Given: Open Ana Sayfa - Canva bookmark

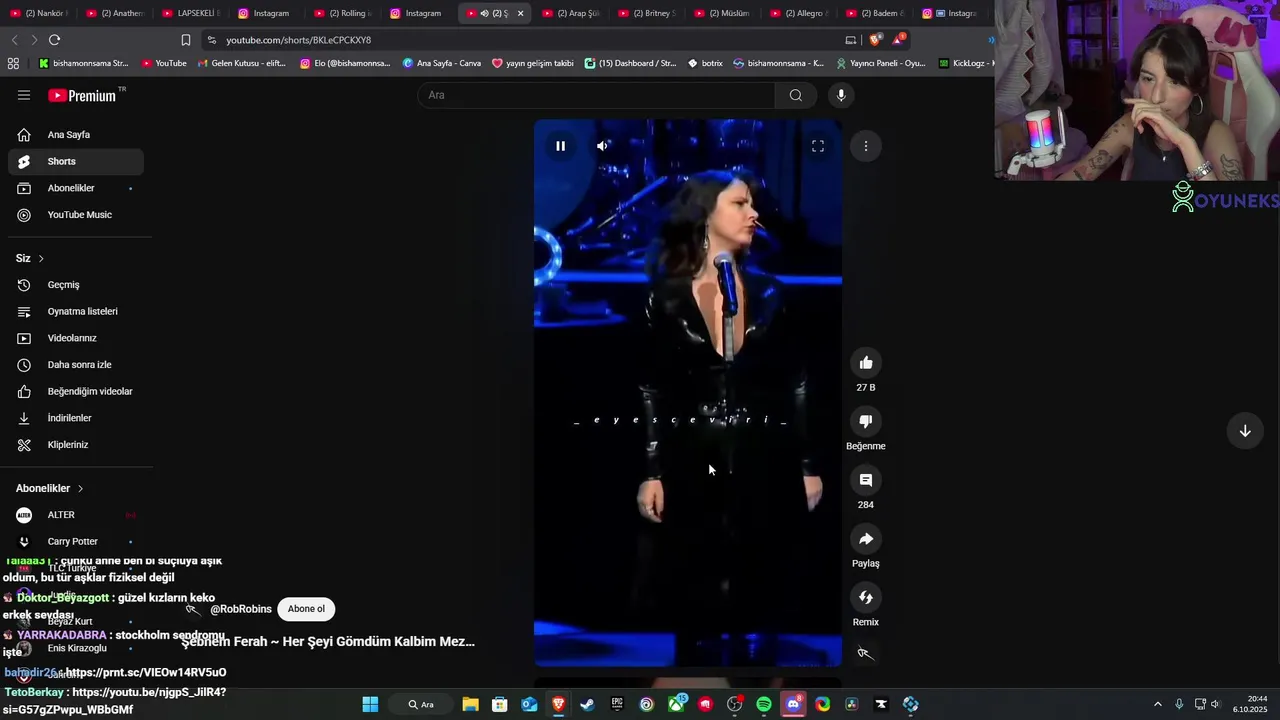Looking at the screenshot, I should [442, 63].
